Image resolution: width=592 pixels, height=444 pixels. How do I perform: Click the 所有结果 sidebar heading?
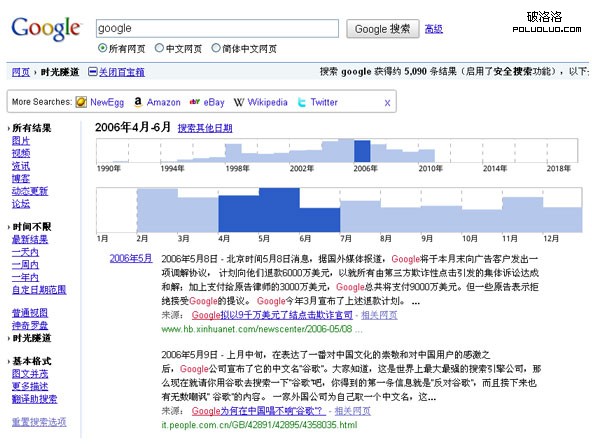tap(32, 128)
